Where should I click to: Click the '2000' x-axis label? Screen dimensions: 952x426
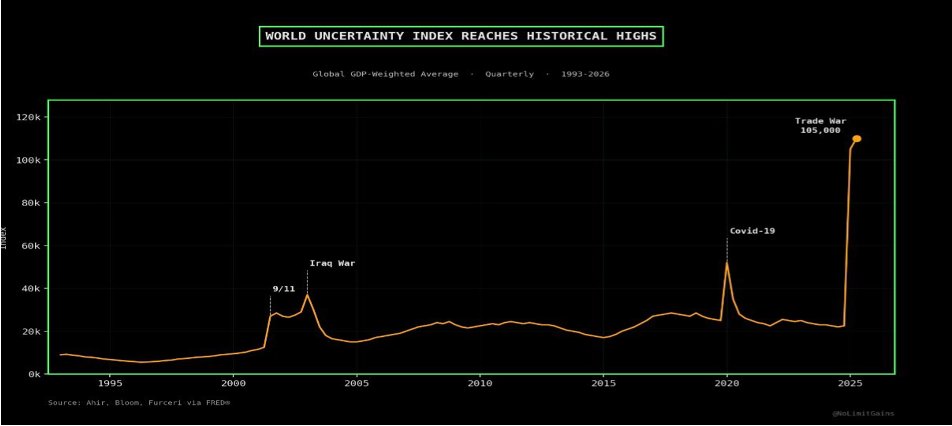[233, 384]
